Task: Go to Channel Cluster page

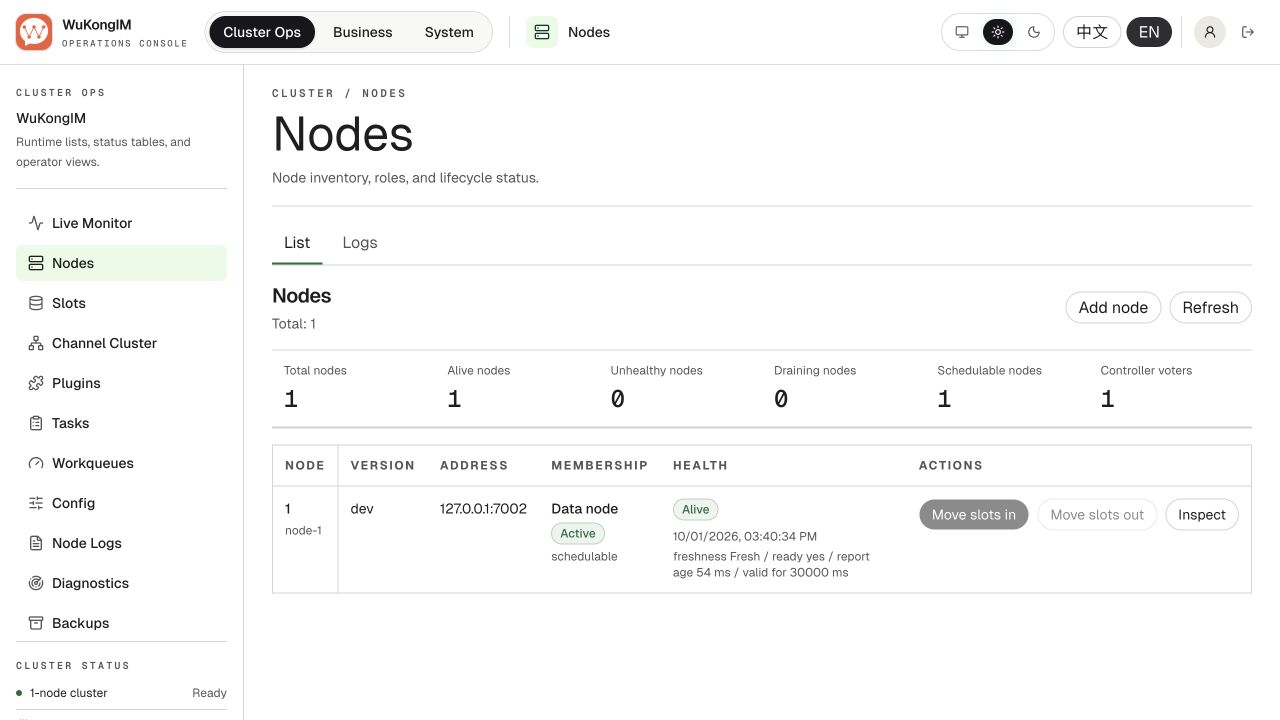Action: (x=122, y=343)
